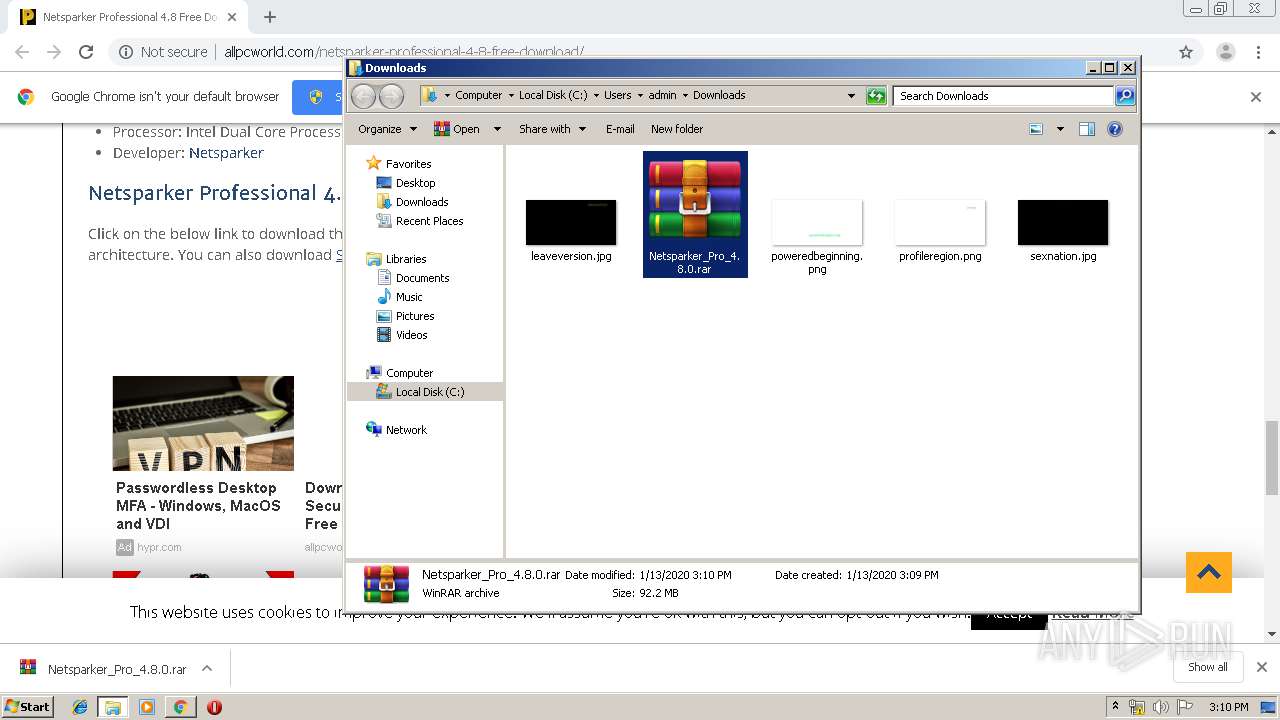Click the orange scroll-to-top arrow button
1280x720 pixels.
tap(1209, 572)
